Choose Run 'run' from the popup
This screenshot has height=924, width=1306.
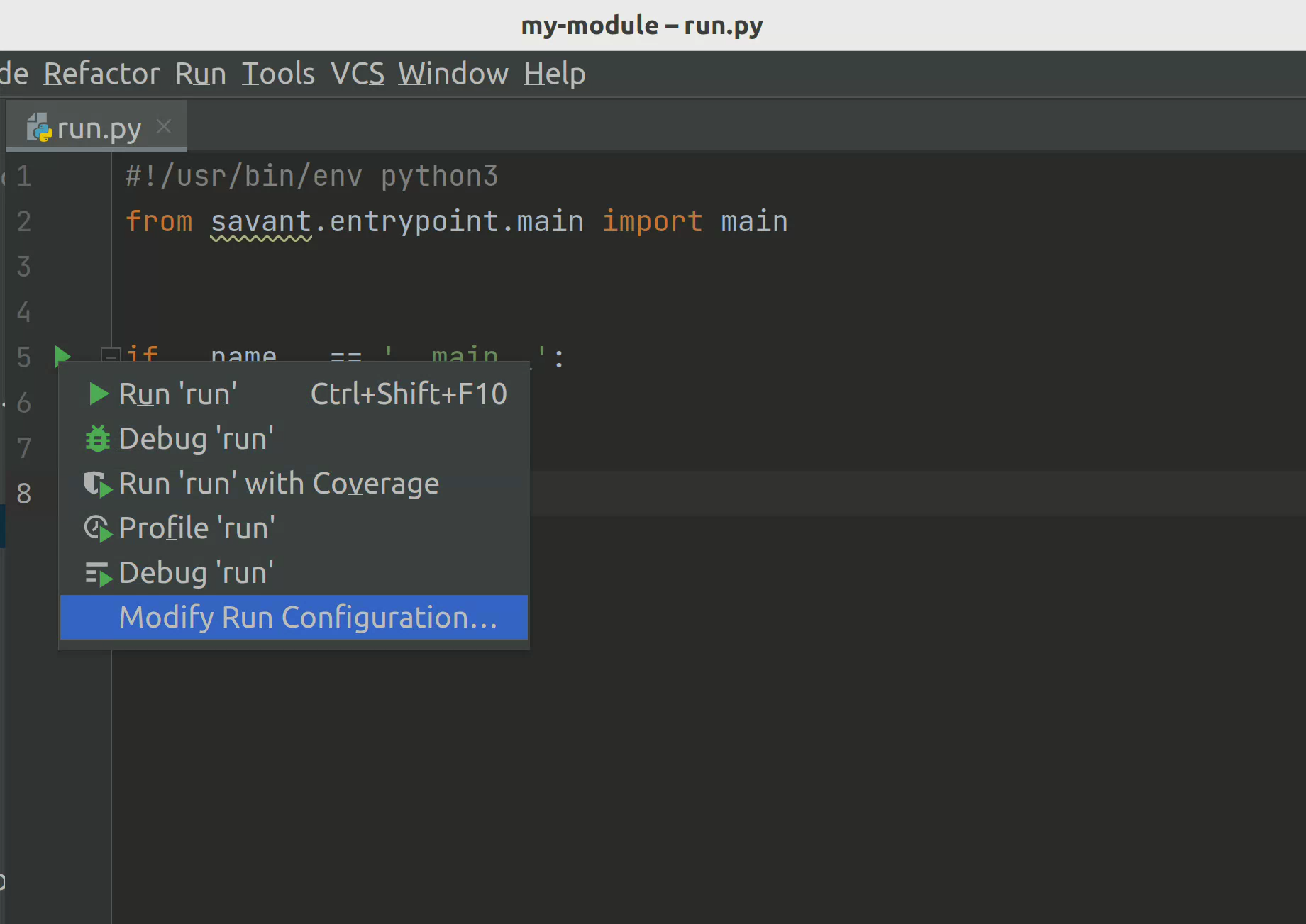(294, 394)
